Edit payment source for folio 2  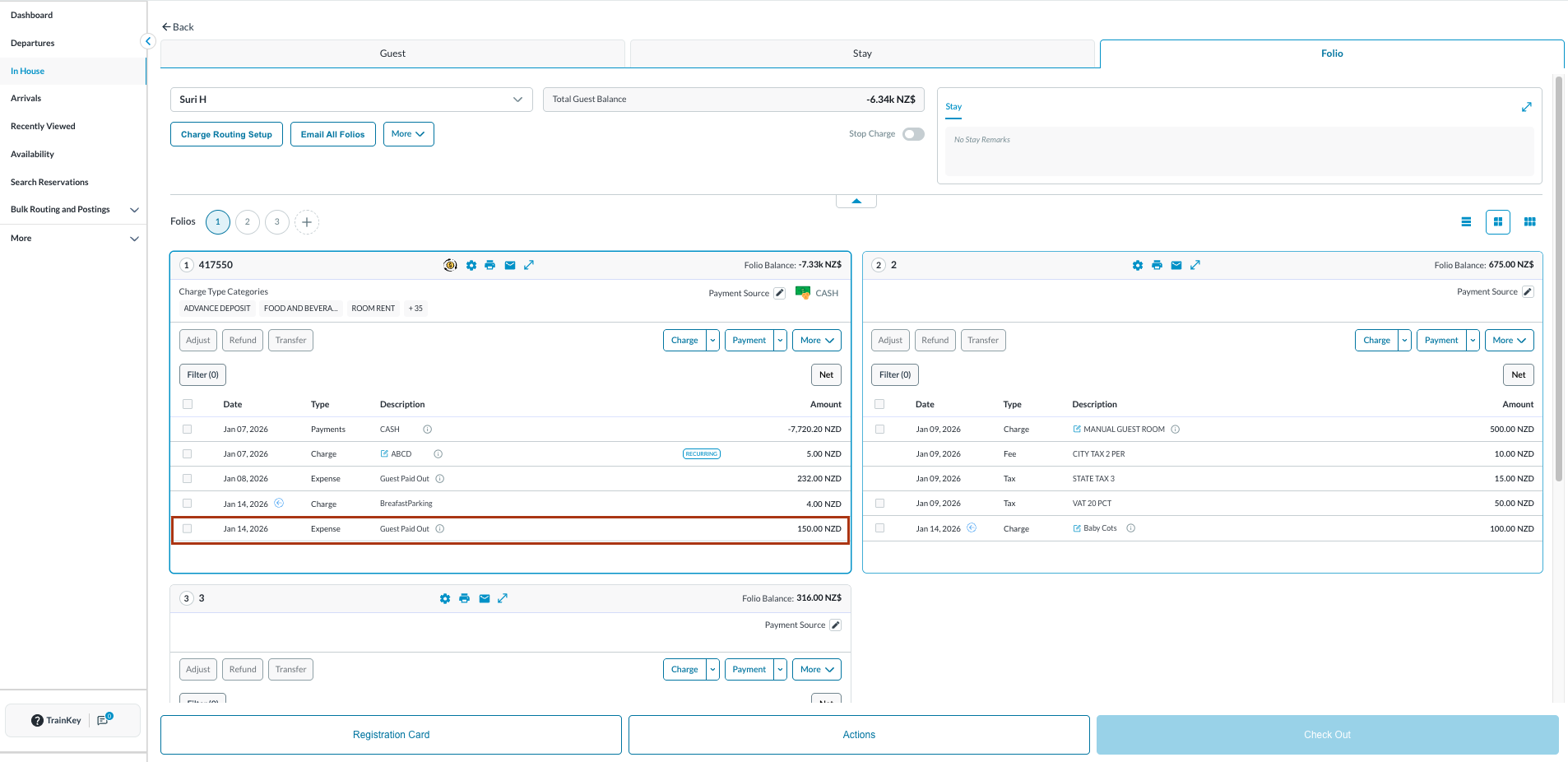coord(1528,292)
